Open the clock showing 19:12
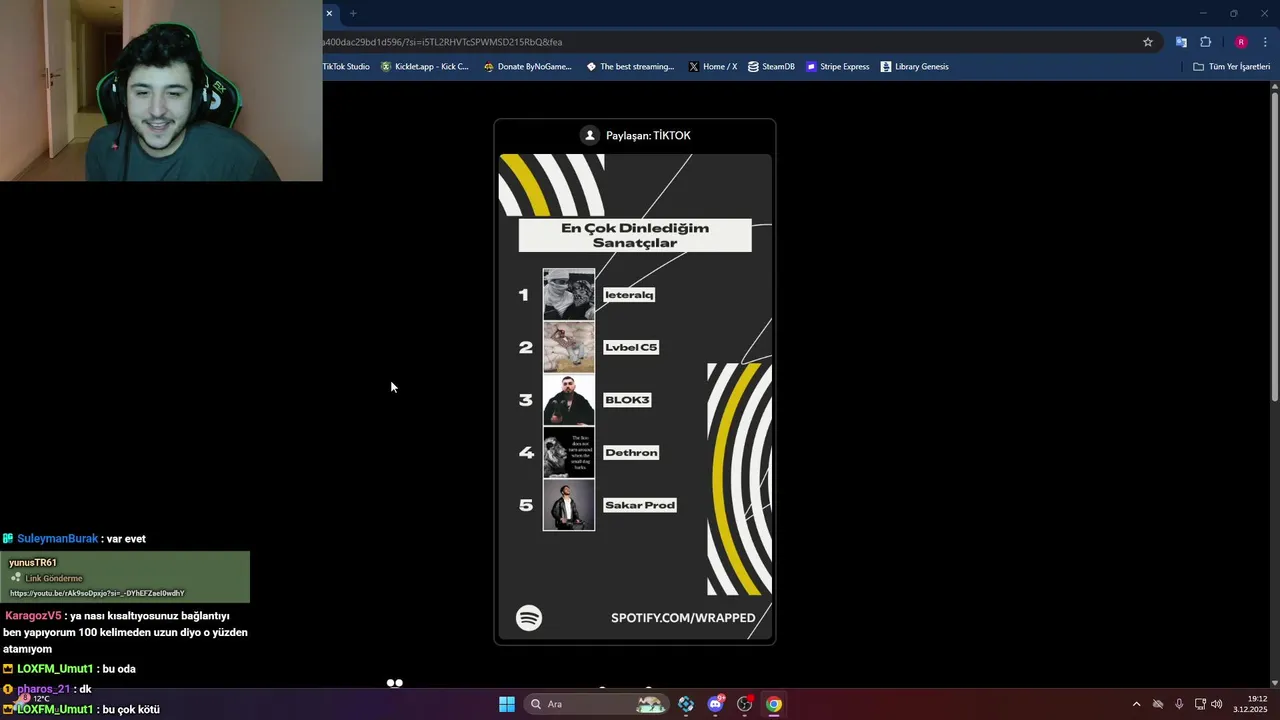Viewport: 1280px width, 720px height. [x=1250, y=704]
